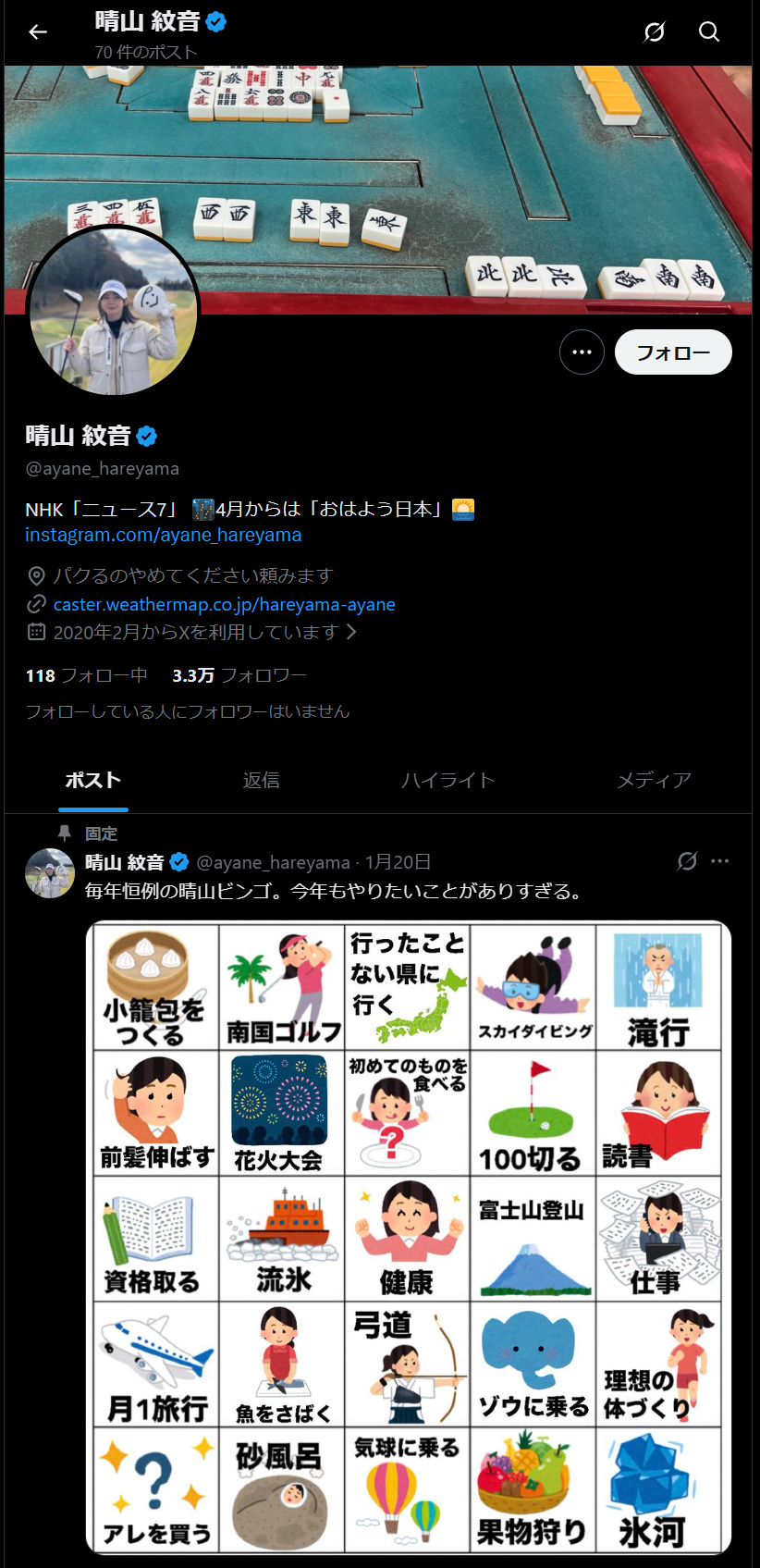Open the three-dot more options button
Image resolution: width=760 pixels, height=1568 pixels.
click(582, 352)
